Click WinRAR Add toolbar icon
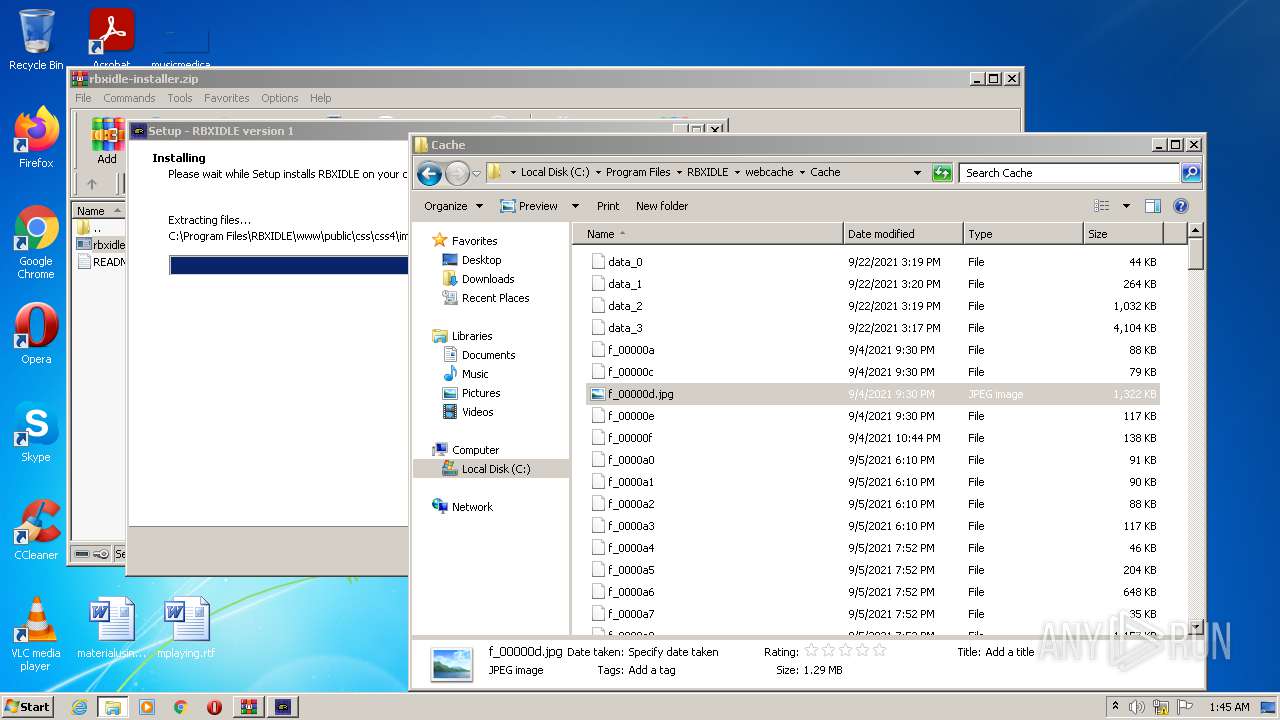This screenshot has width=1280, height=720. pos(107,141)
